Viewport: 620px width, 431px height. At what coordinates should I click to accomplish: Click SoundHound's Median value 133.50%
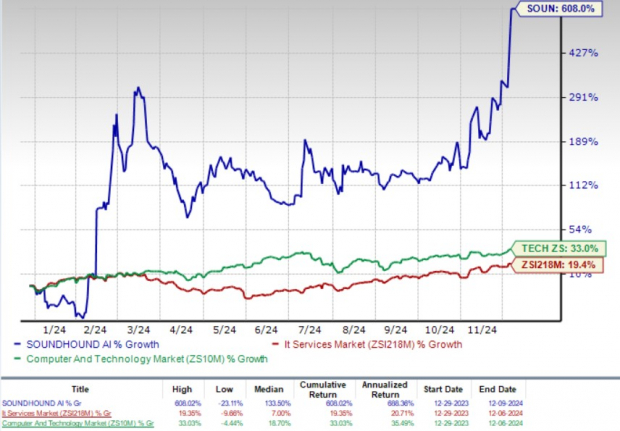point(278,404)
